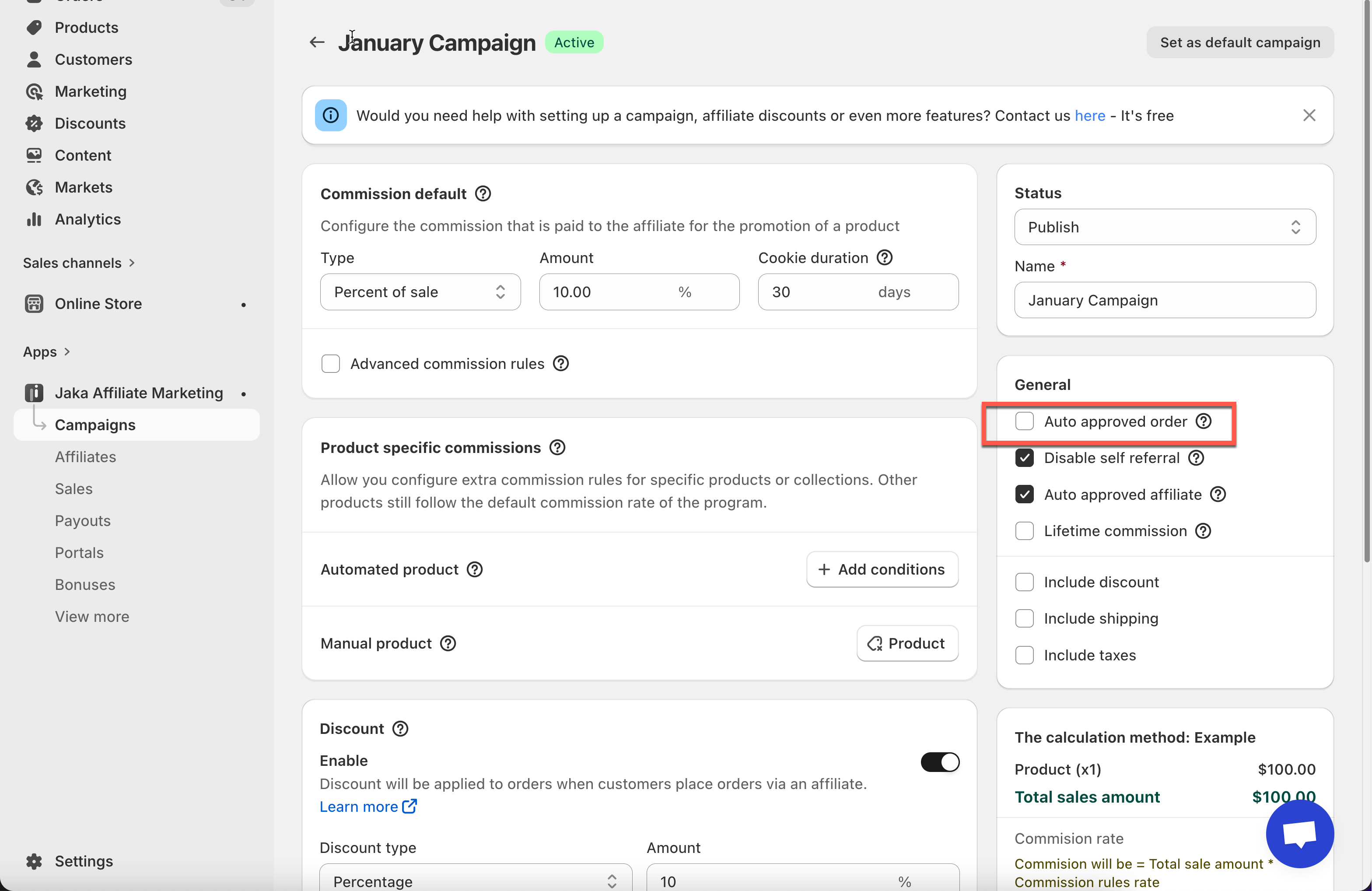Click the Cookie duration help icon

coord(884,258)
